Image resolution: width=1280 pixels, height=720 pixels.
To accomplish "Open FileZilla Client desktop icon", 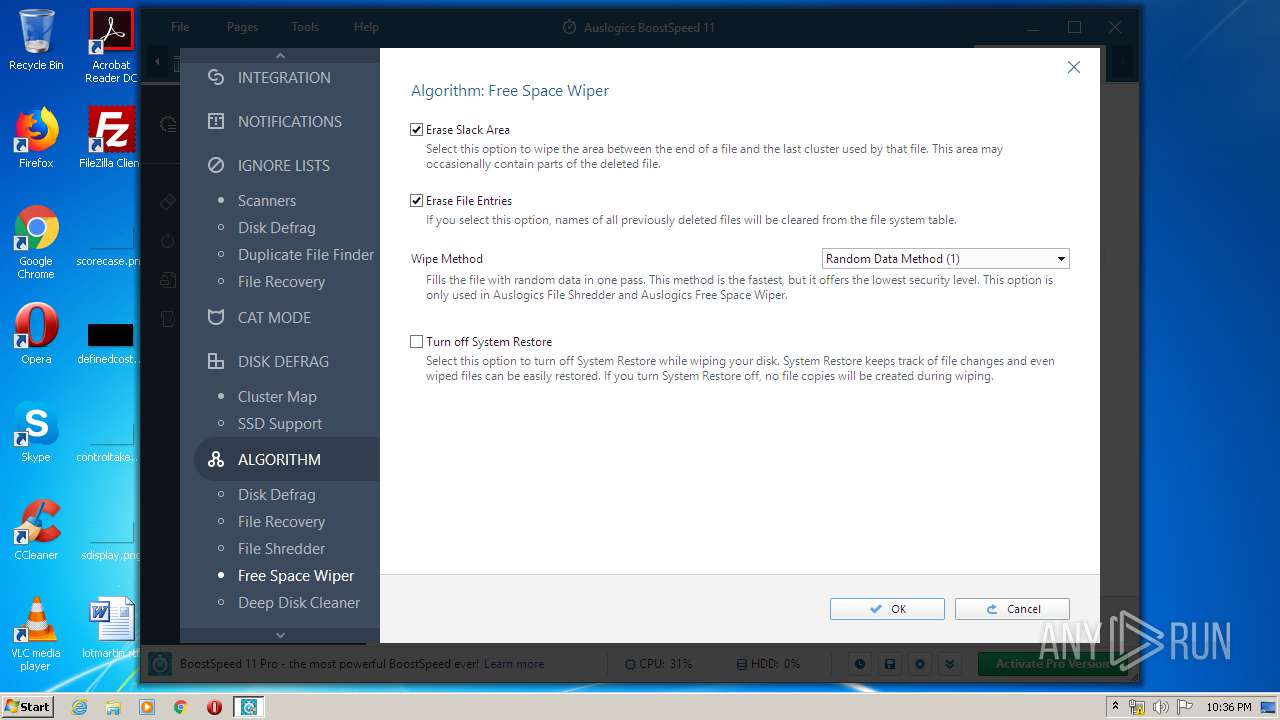I will point(111,137).
